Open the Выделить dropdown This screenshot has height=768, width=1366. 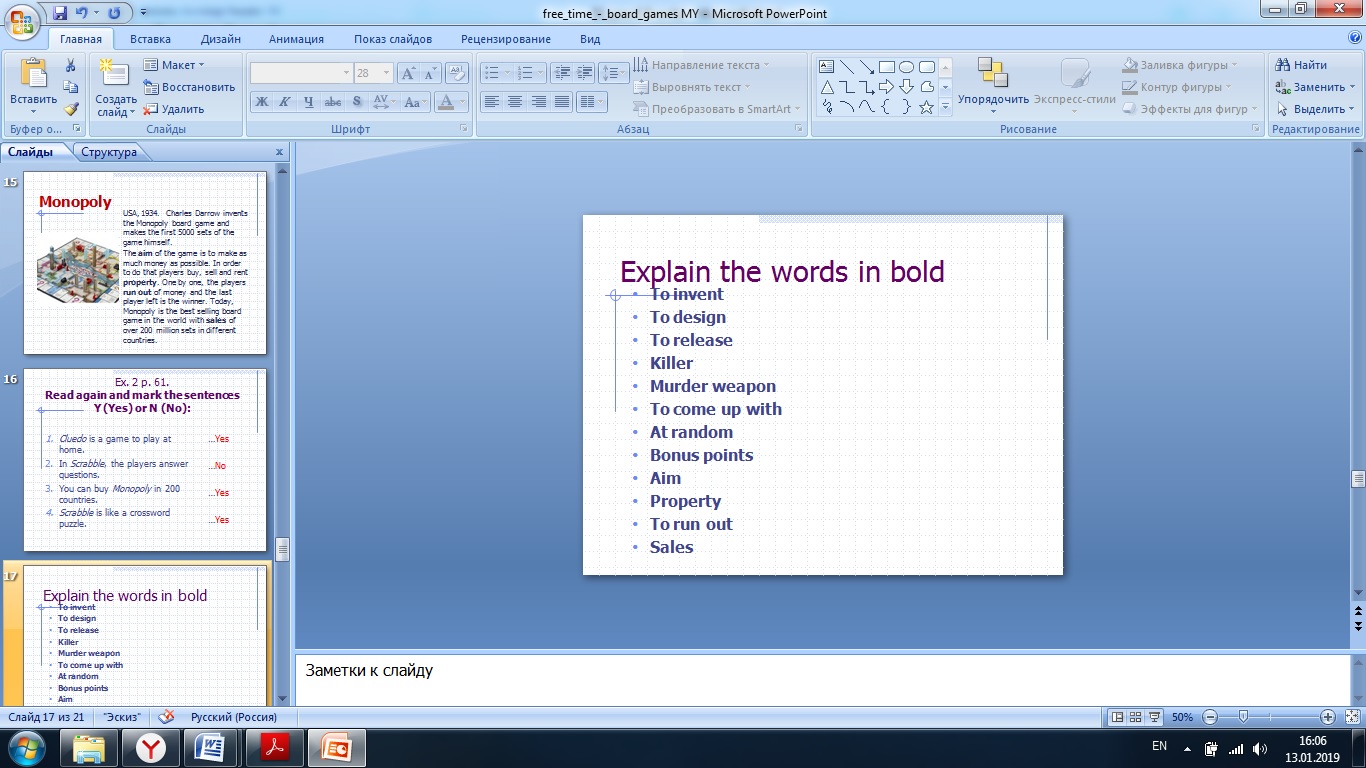(1314, 109)
